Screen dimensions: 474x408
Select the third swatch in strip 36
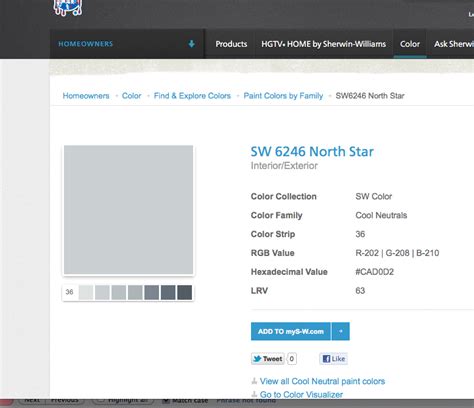pos(119,292)
